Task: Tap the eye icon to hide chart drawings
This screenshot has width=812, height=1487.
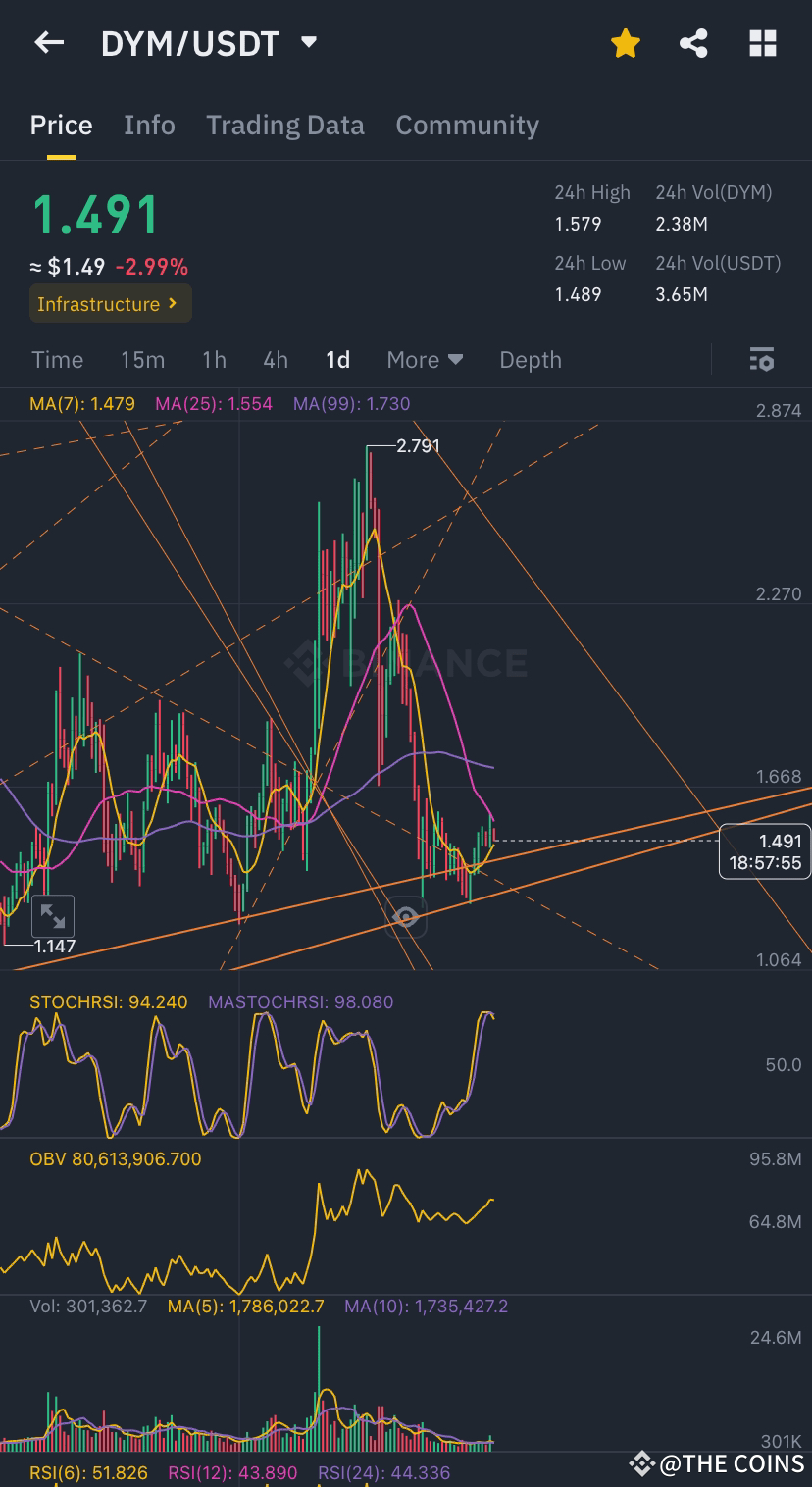Action: point(406,919)
